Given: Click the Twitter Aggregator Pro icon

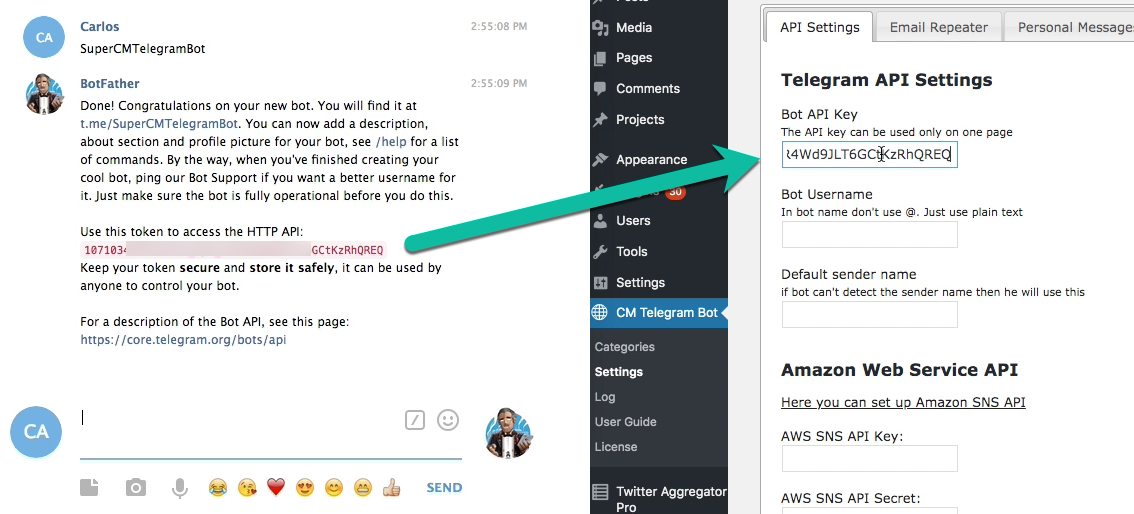Looking at the screenshot, I should (600, 492).
